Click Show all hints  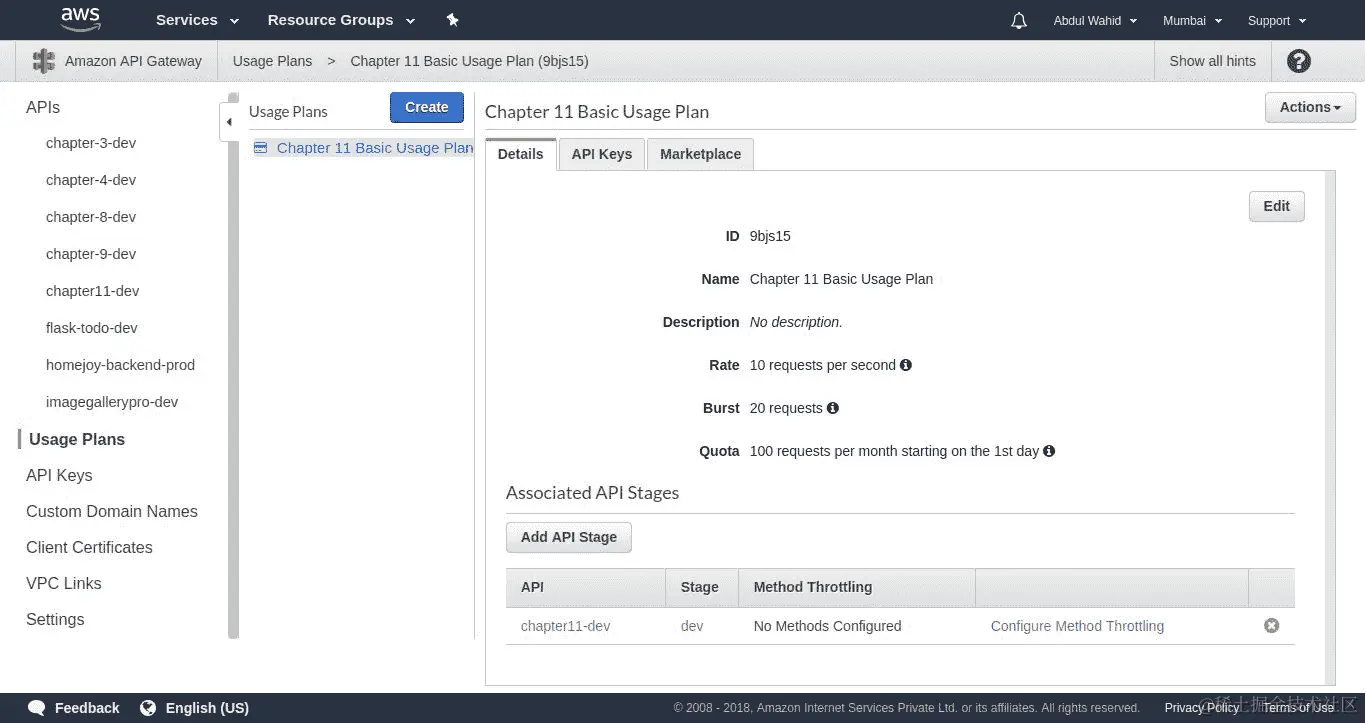[1212, 61]
